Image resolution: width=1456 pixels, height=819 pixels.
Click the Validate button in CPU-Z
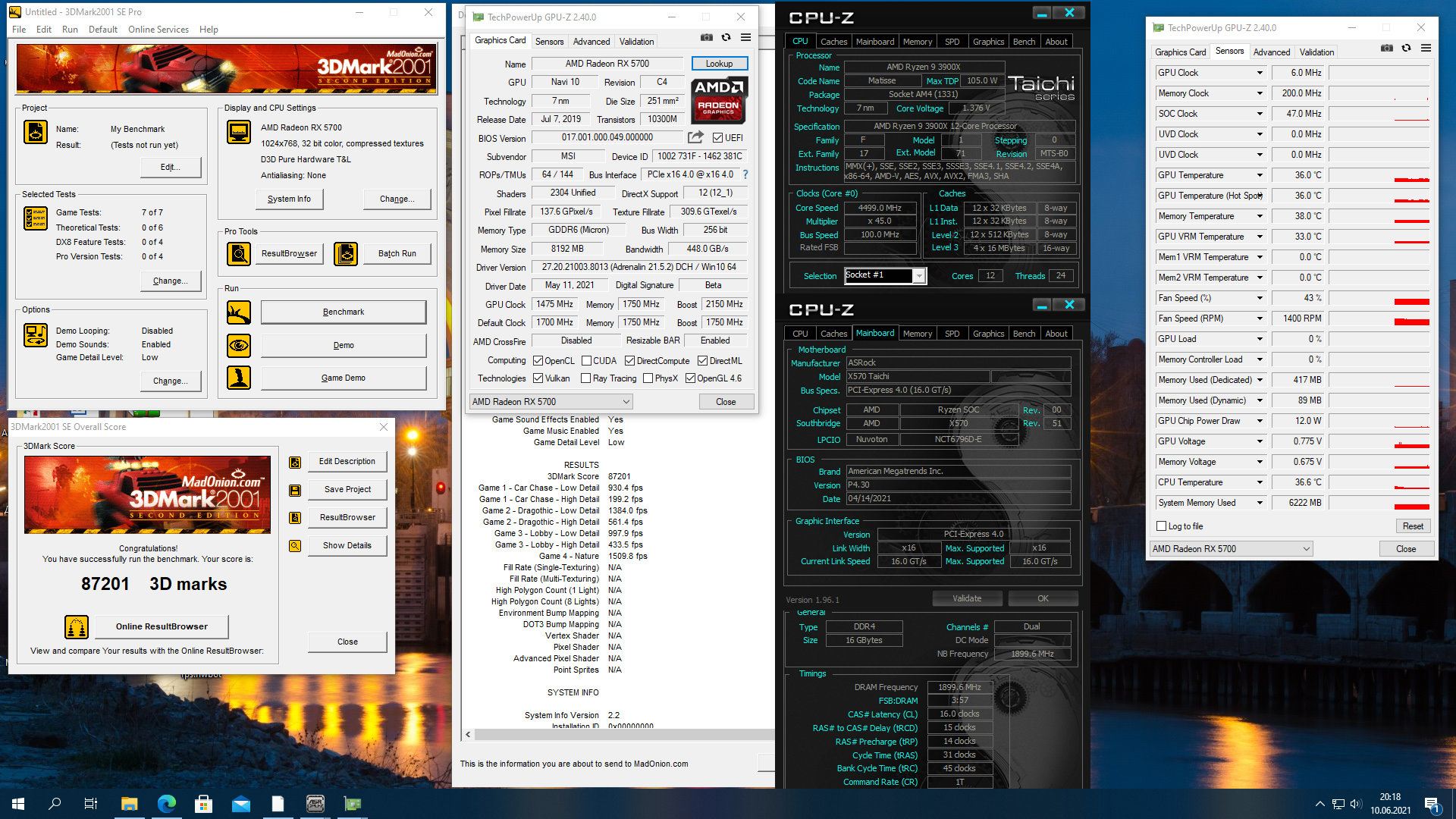(967, 599)
